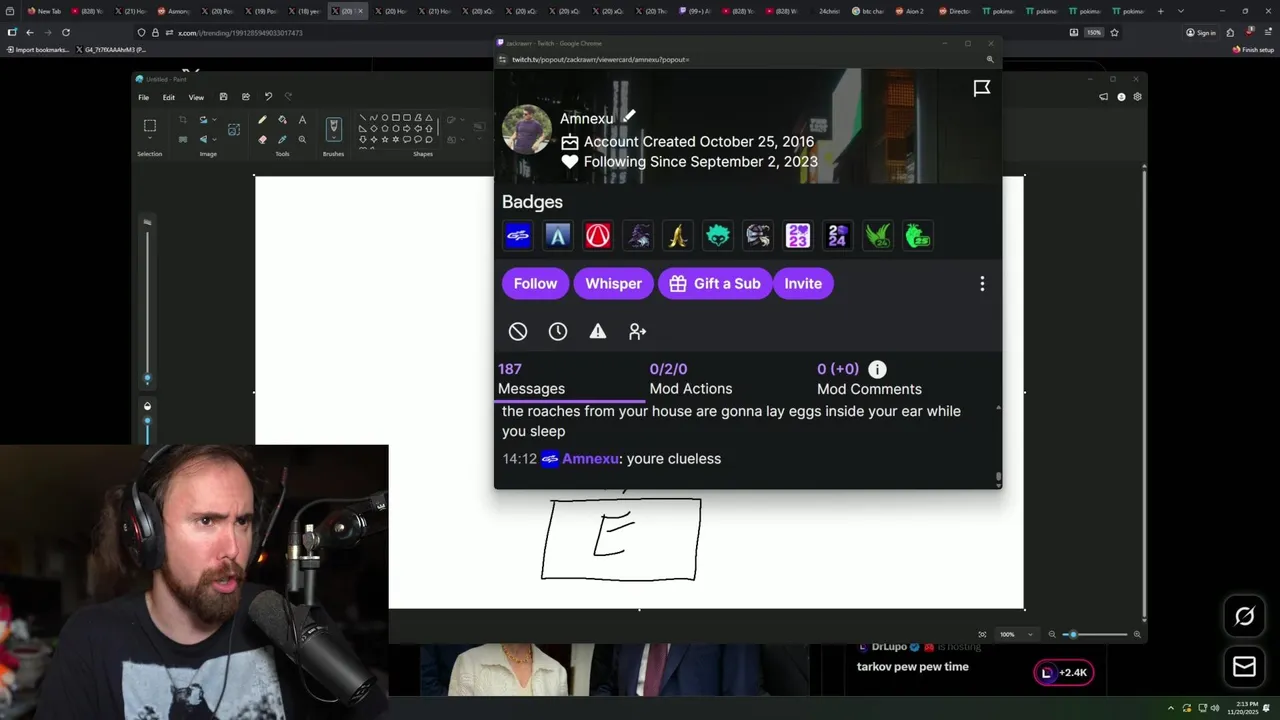The image size is (1280, 720).
Task: Switch to the Mod Comments tab
Action: pyautogui.click(x=869, y=379)
